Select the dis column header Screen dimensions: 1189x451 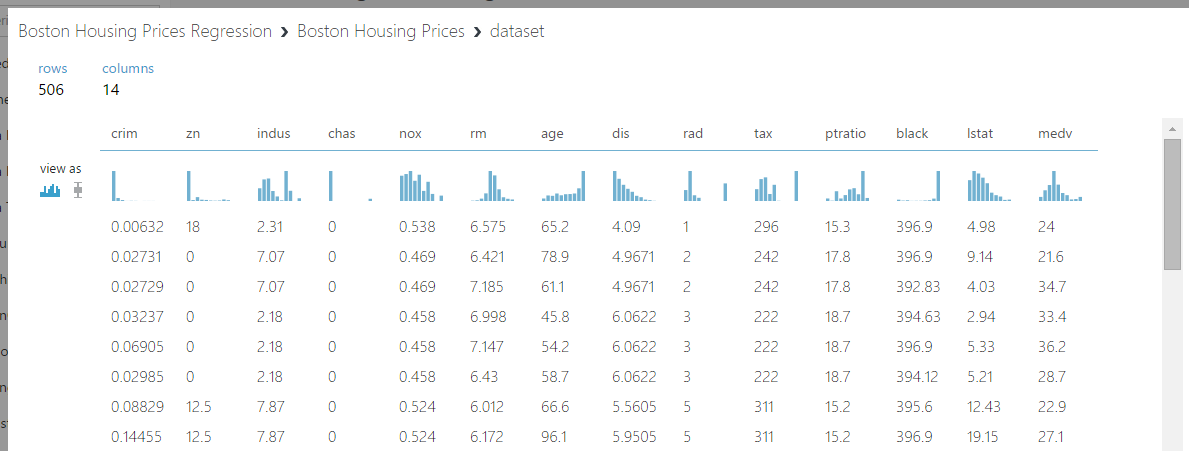tap(620, 134)
